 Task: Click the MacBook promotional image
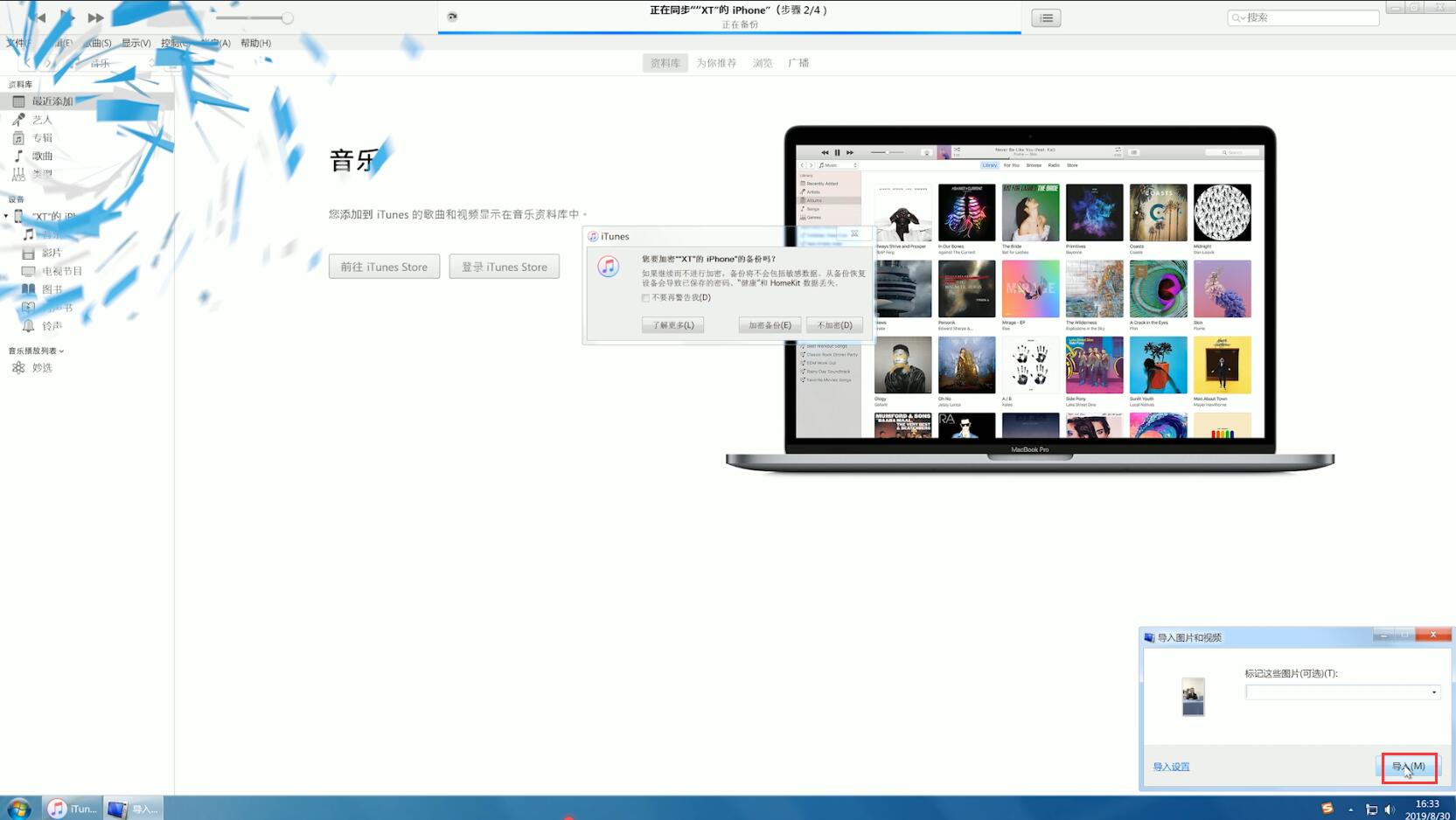tap(1030, 299)
